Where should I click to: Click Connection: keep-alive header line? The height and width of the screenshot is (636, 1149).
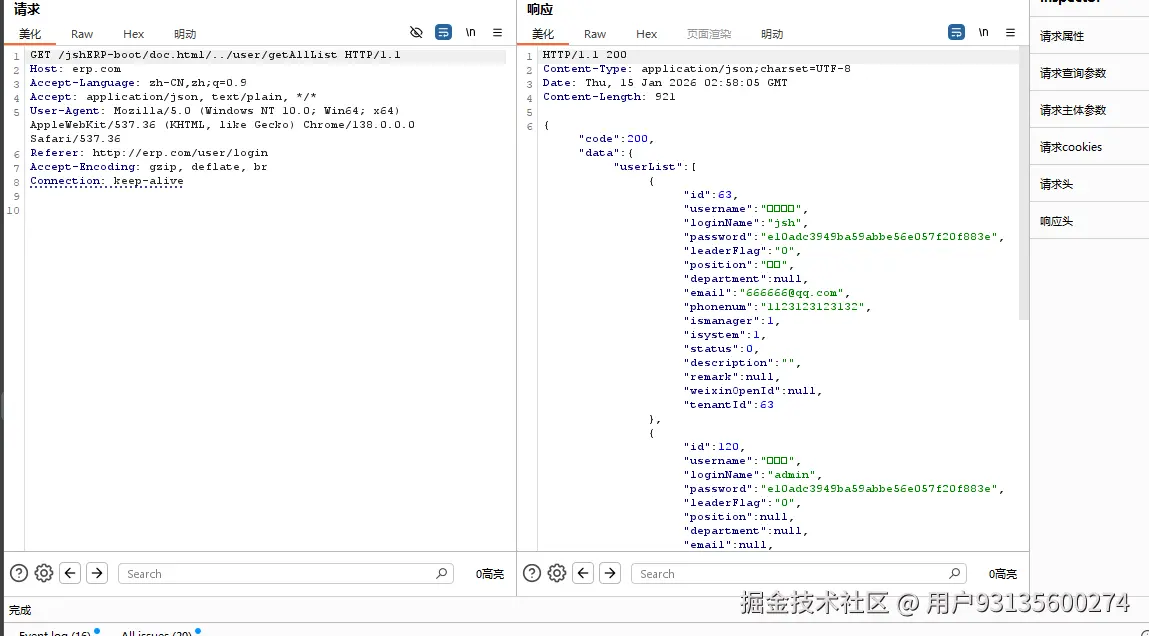pos(106,181)
